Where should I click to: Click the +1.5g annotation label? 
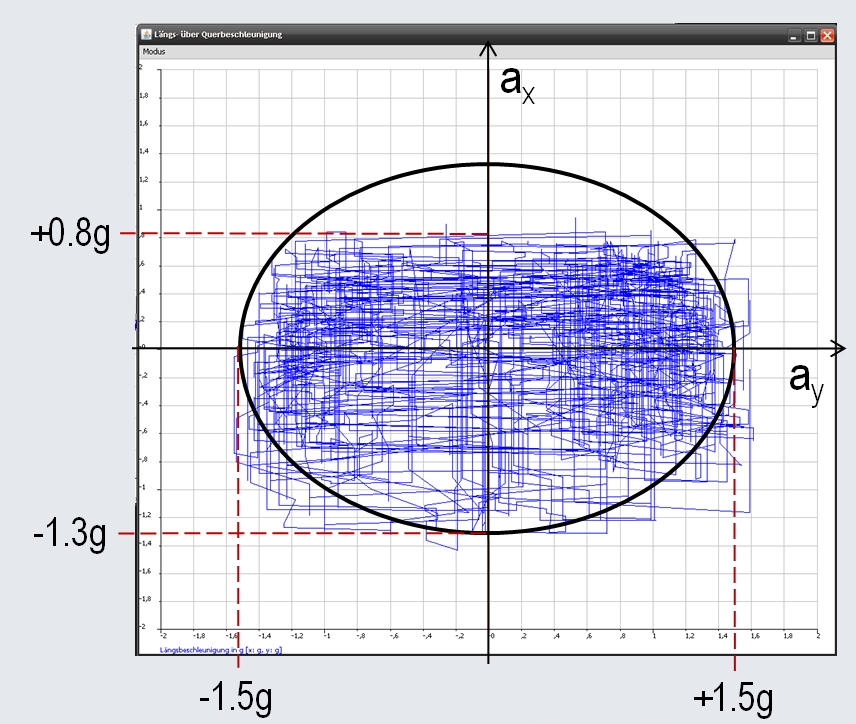(x=733, y=697)
